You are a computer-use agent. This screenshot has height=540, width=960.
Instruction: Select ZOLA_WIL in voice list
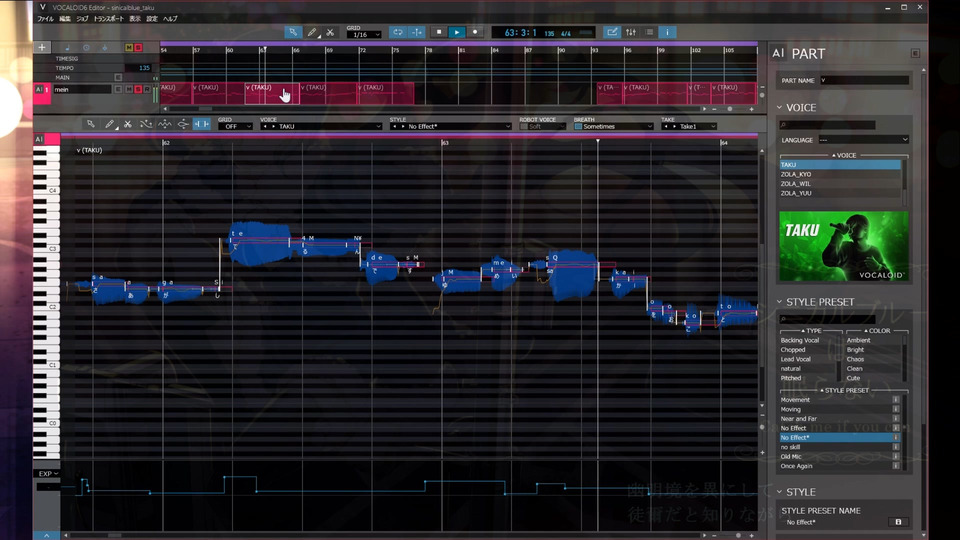(840, 184)
